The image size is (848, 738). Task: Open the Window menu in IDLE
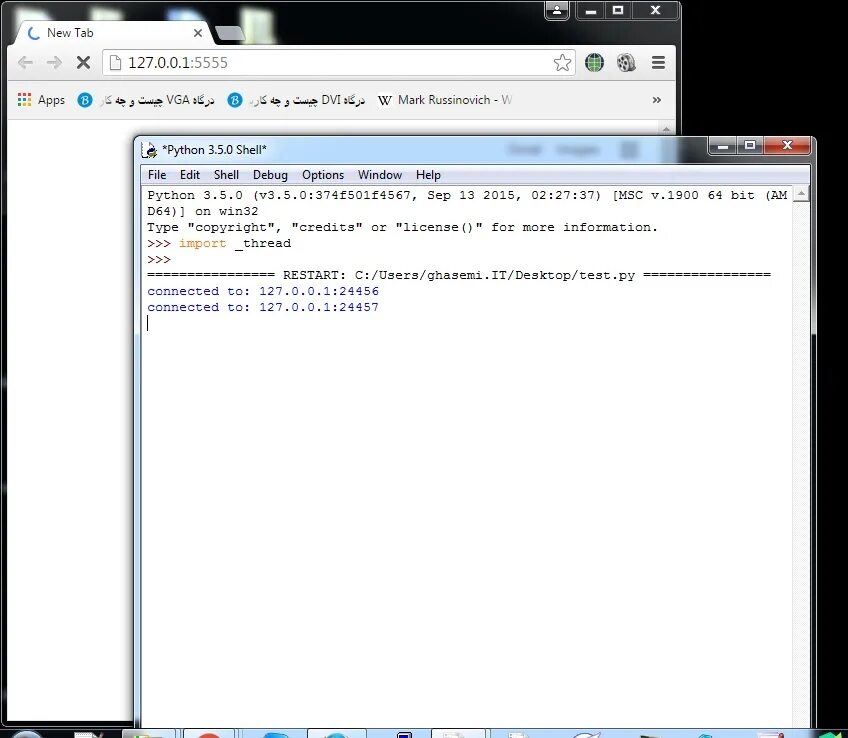coord(380,175)
